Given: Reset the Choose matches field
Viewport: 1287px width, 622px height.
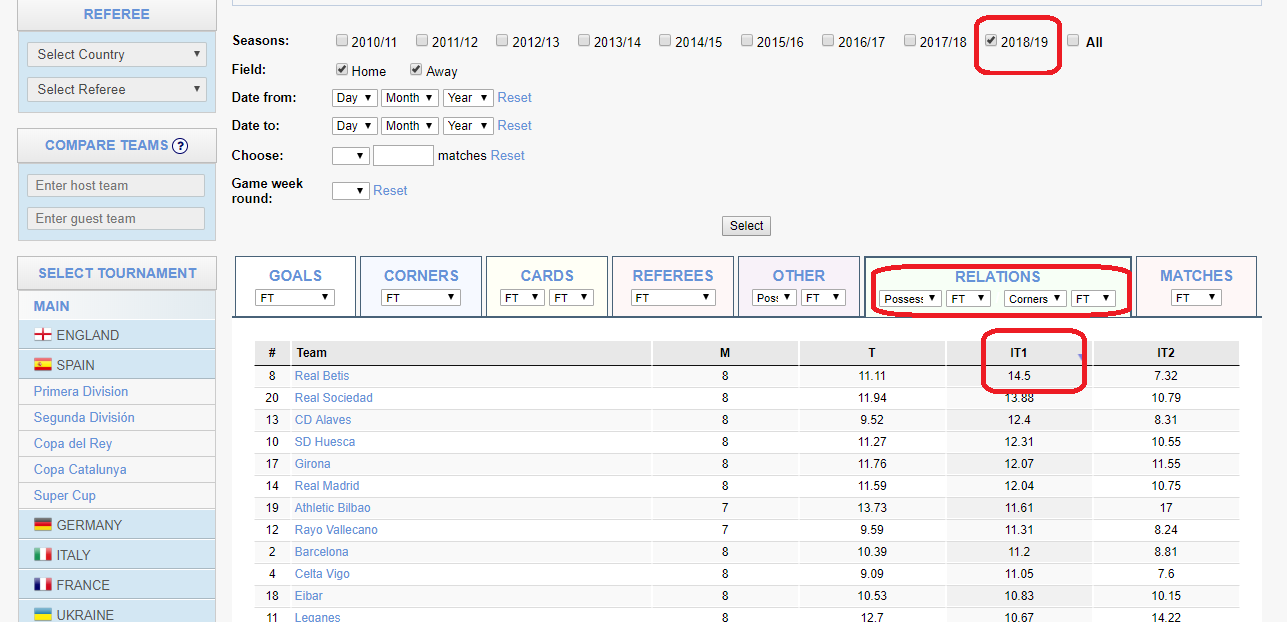Looking at the screenshot, I should point(508,156).
